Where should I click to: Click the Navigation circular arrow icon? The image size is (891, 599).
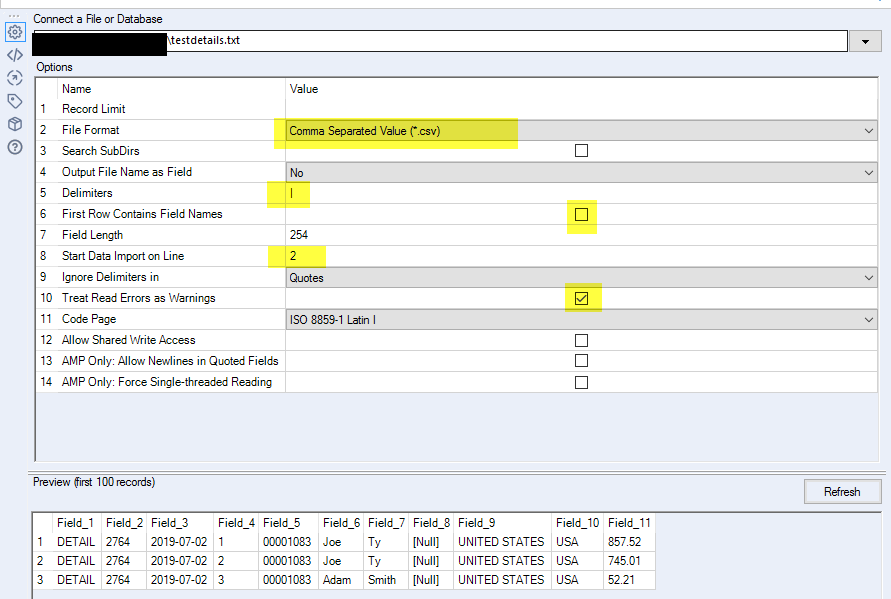15,78
